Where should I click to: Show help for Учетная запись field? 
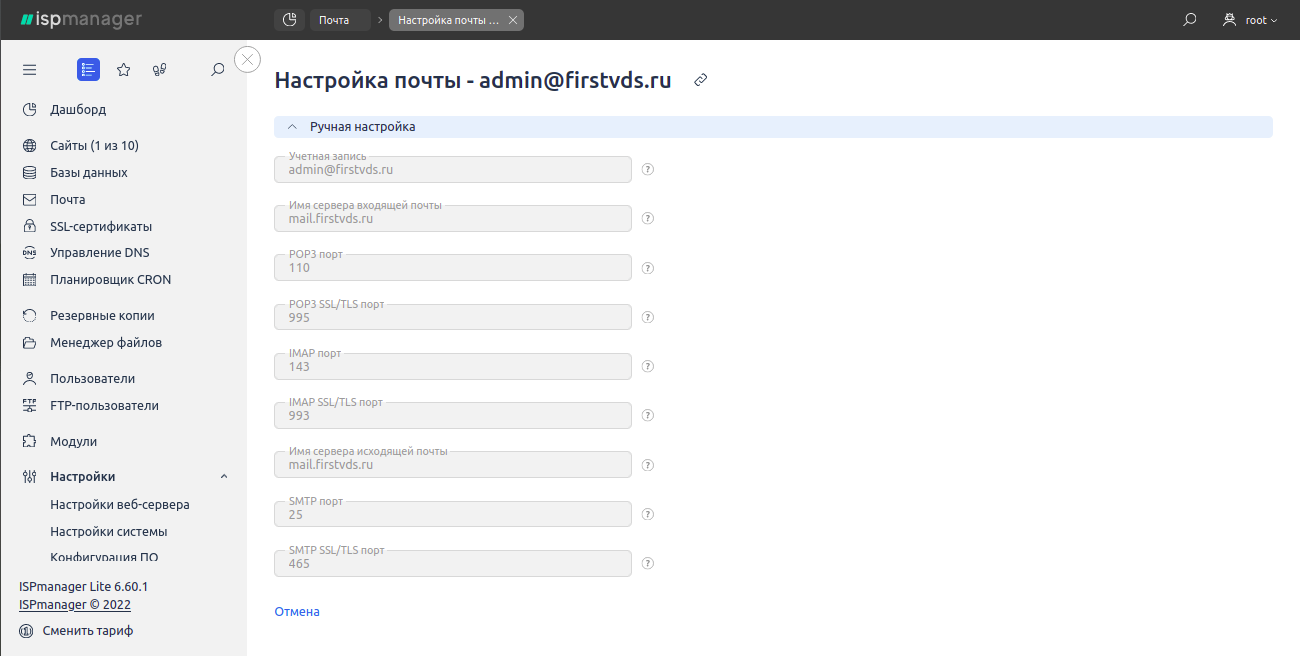click(648, 170)
